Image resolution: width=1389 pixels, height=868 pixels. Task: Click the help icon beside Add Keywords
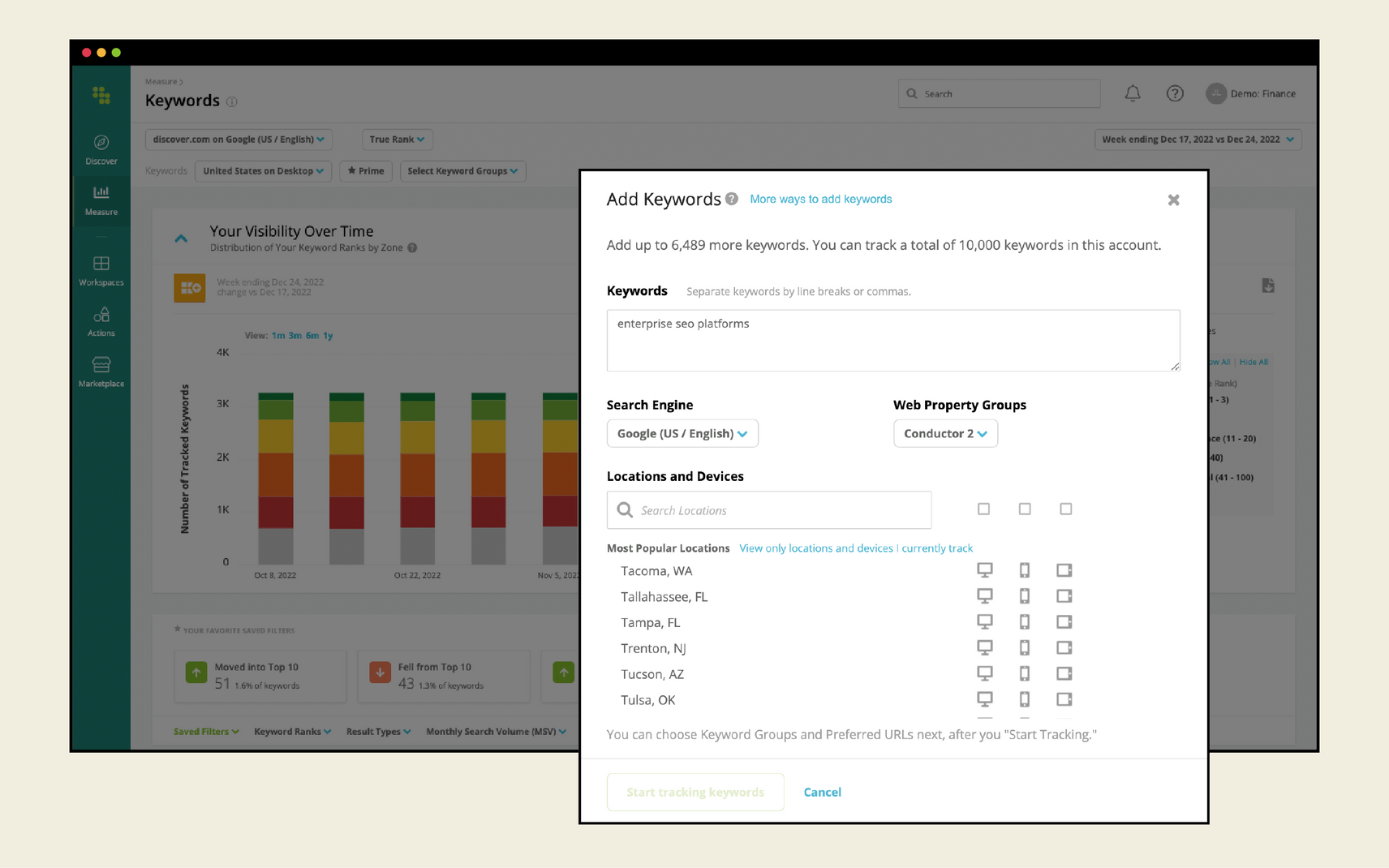tap(732, 199)
